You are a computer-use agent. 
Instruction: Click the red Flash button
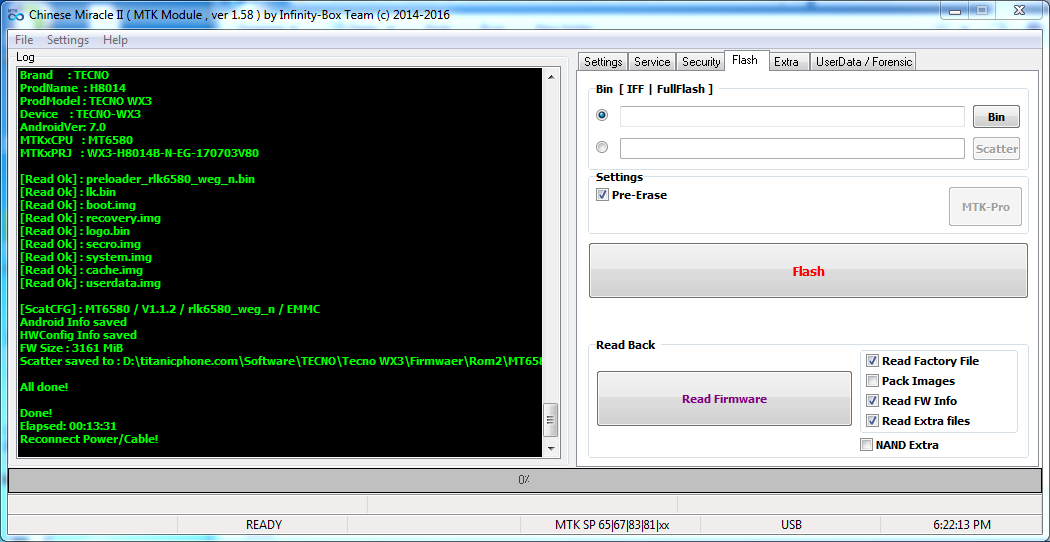point(808,271)
